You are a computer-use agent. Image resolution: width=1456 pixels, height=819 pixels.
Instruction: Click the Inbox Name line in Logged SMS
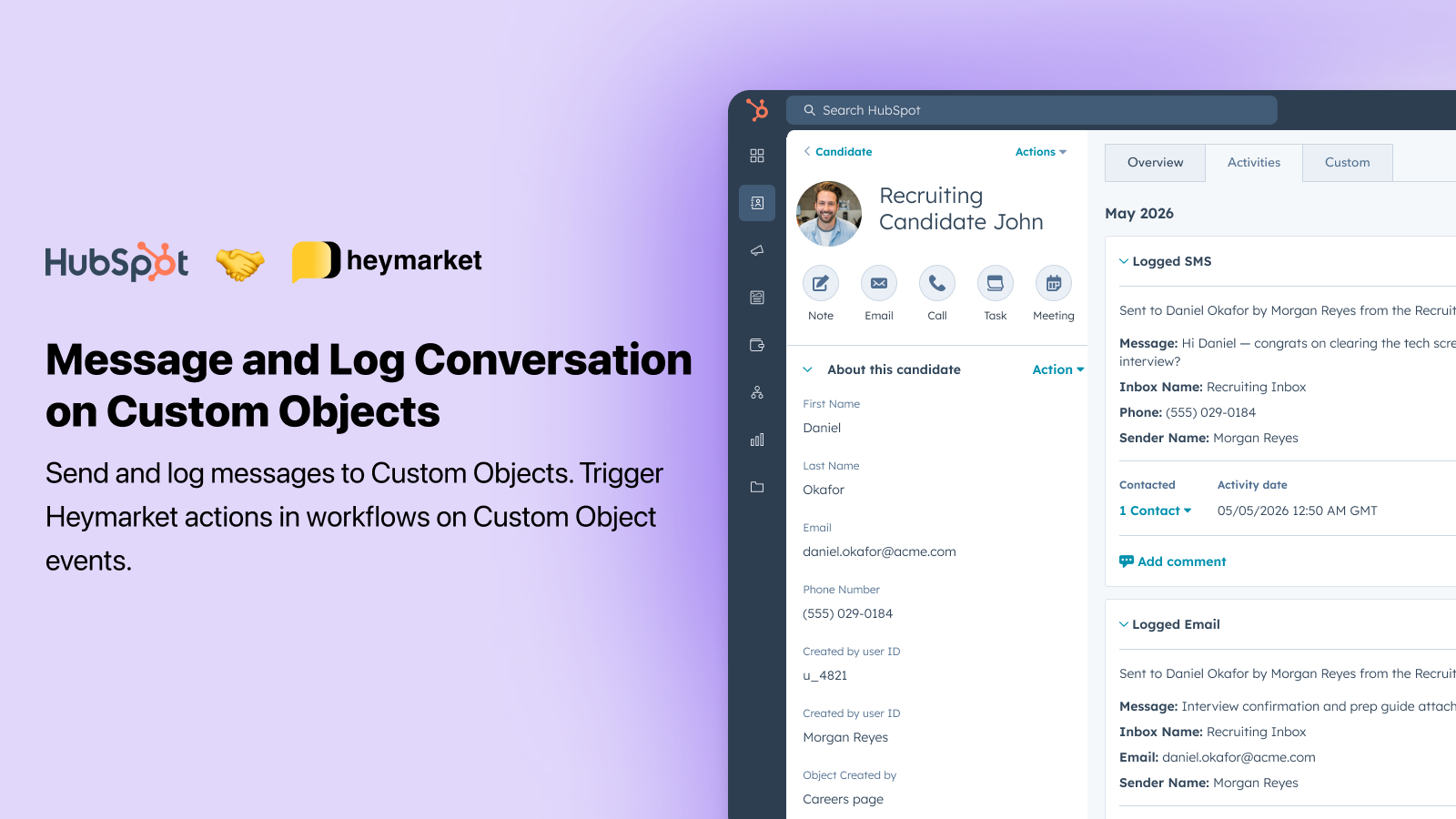tap(1212, 387)
